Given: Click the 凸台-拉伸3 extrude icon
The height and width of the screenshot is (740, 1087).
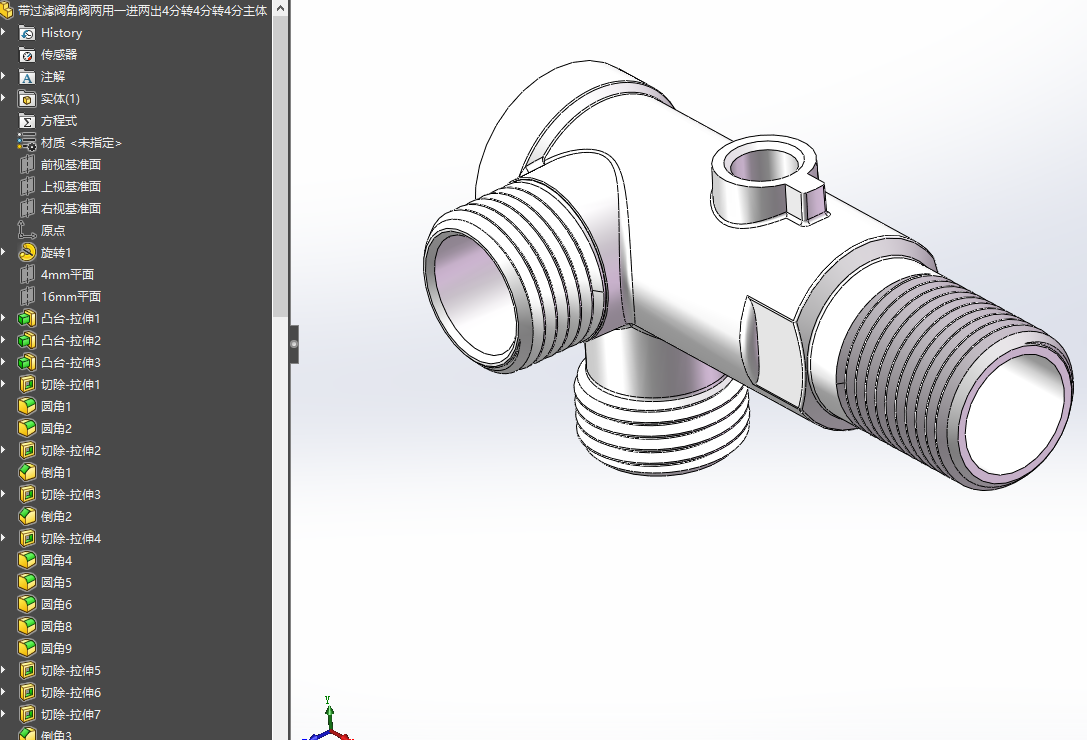Looking at the screenshot, I should click(26, 363).
